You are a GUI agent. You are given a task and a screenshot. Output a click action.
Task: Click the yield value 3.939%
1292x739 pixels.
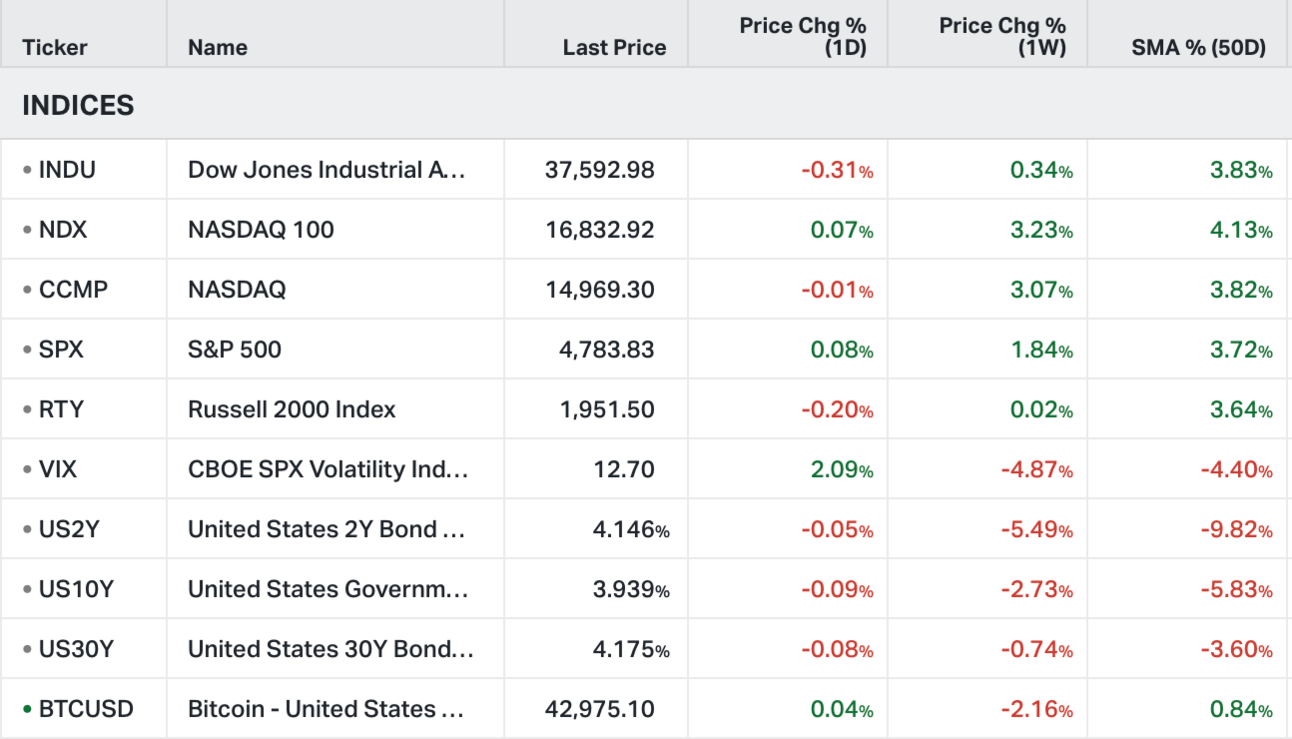click(631, 590)
